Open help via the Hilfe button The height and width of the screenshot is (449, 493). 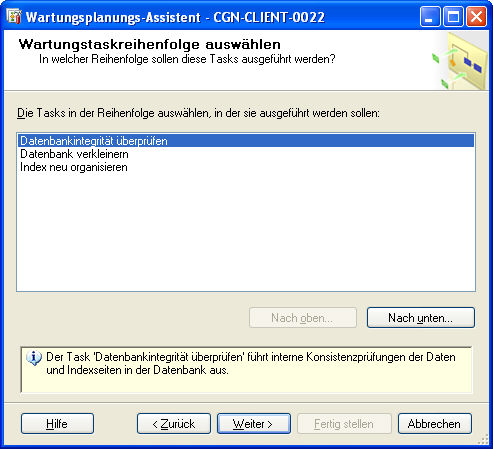pos(57,424)
